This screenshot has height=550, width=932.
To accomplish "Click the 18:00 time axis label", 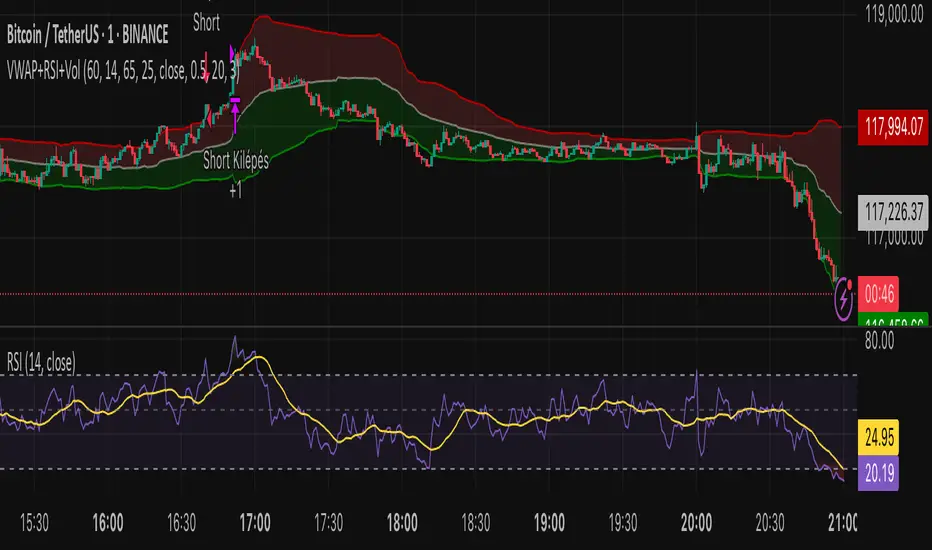I will (402, 523).
